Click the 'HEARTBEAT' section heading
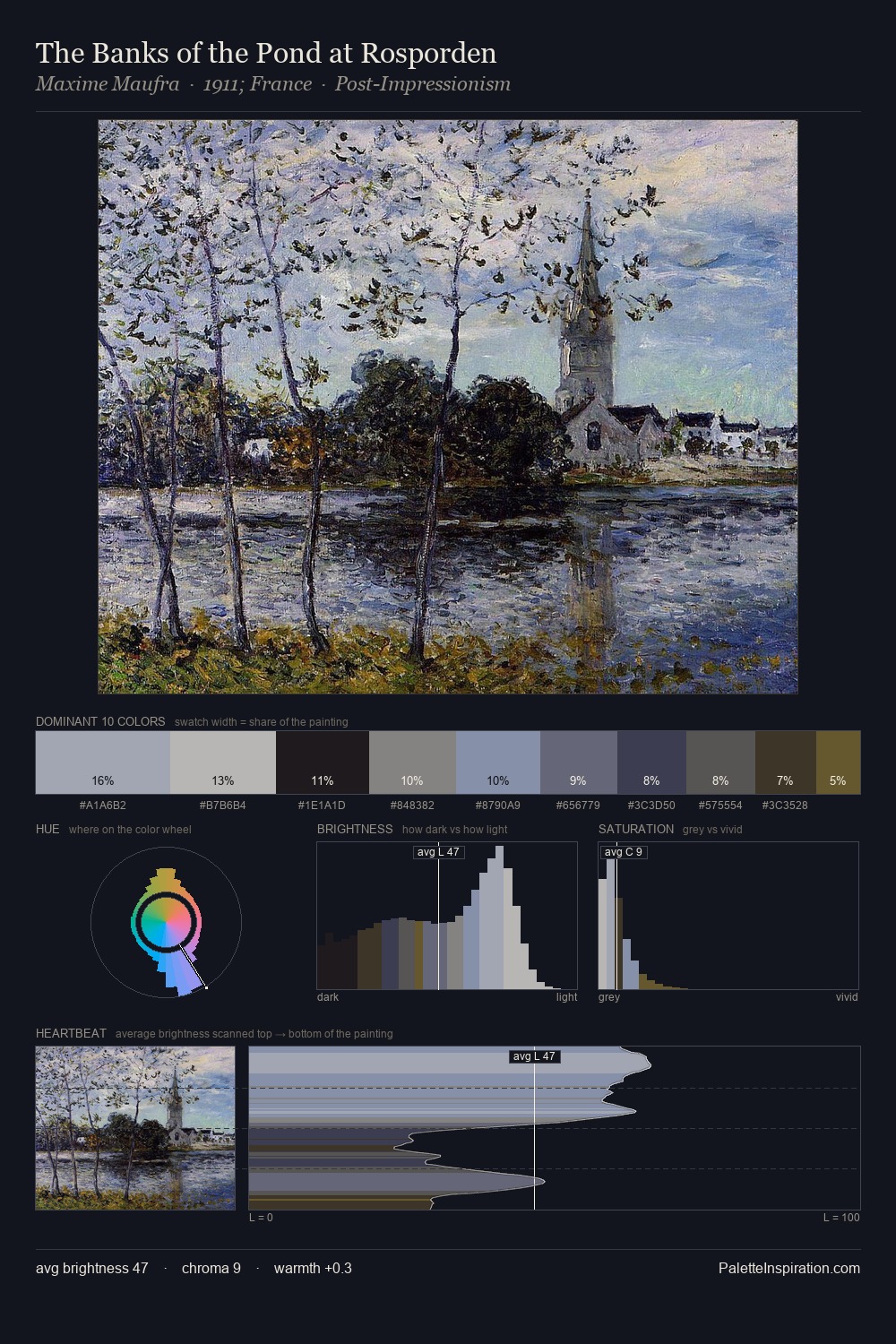The image size is (896, 1344). pos(71,1033)
